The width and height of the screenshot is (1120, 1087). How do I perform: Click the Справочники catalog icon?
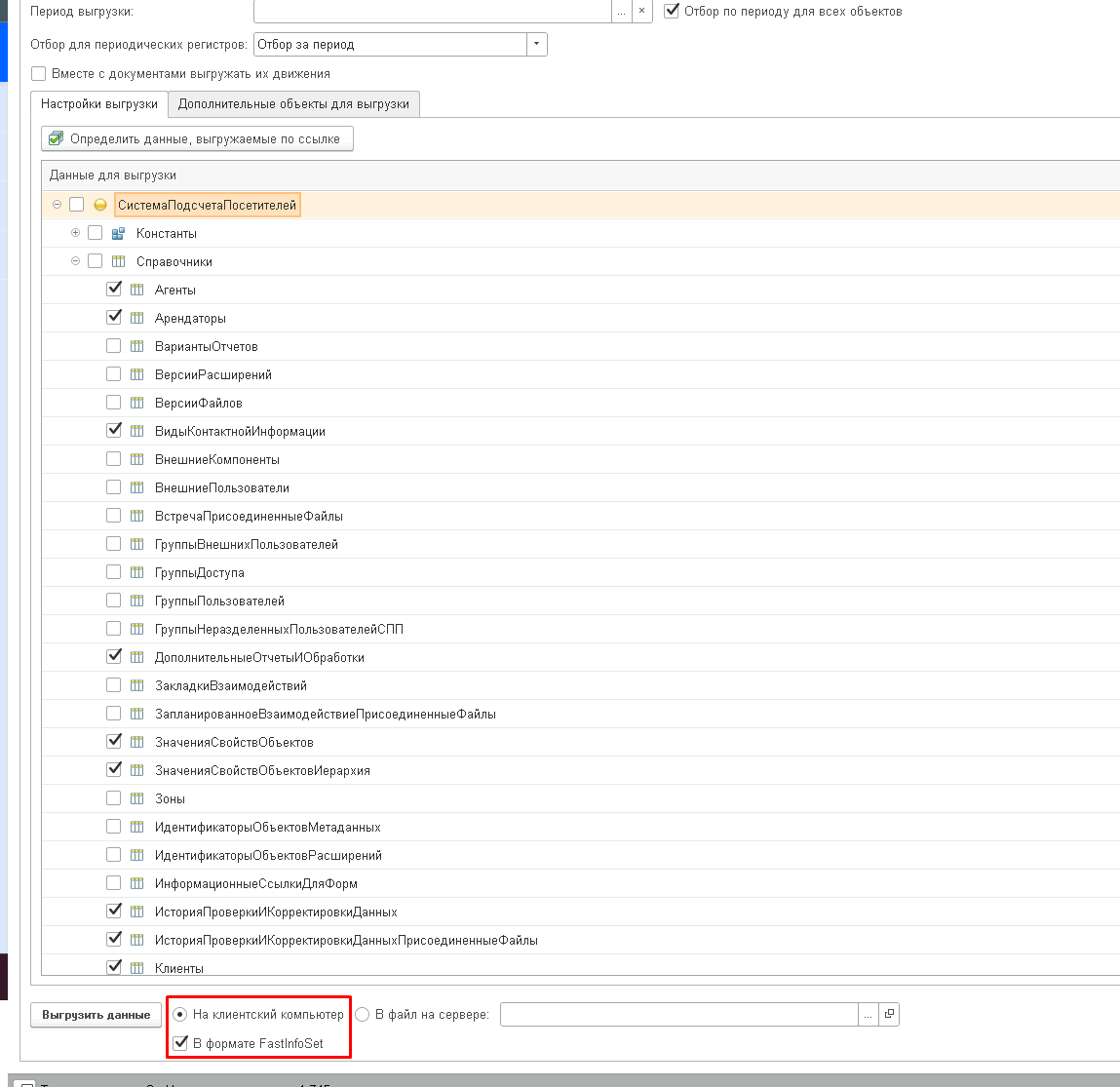coord(119,261)
